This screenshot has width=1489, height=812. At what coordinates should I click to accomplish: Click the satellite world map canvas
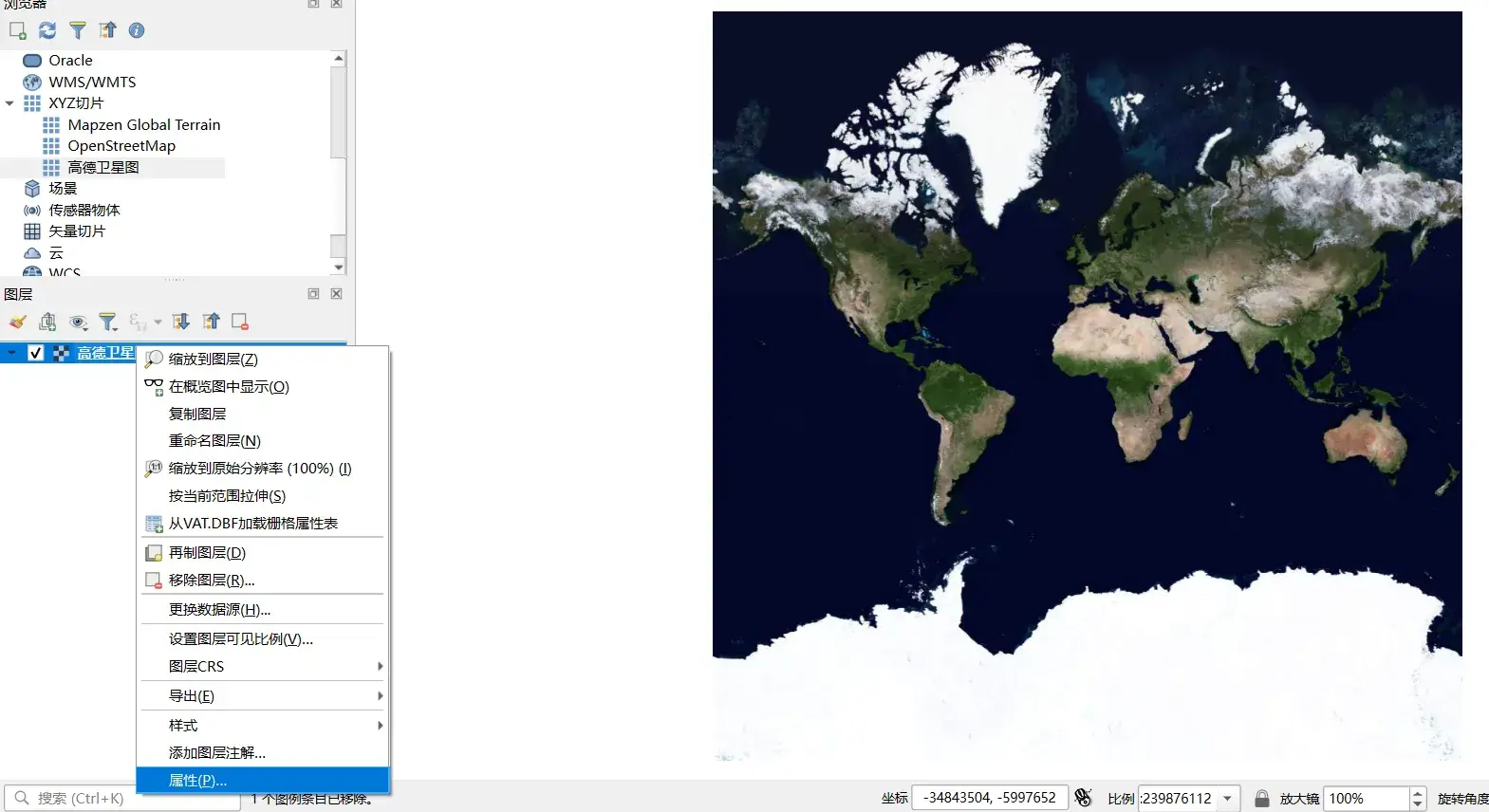(1088, 386)
